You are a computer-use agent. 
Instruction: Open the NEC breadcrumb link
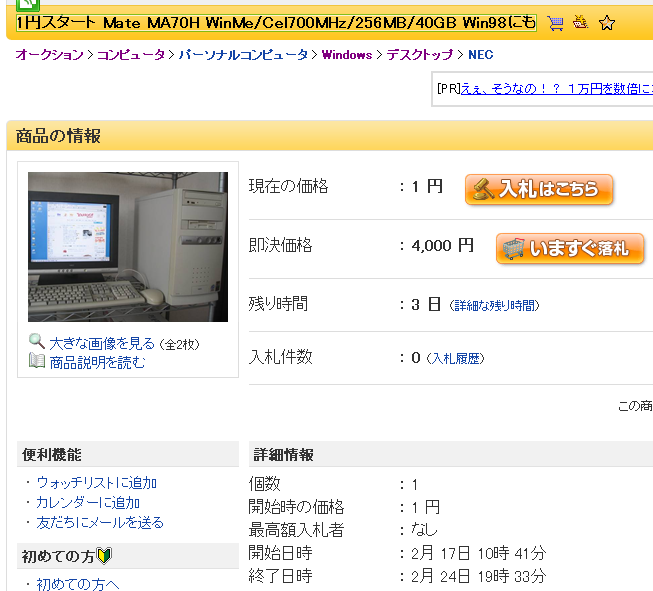(481, 55)
